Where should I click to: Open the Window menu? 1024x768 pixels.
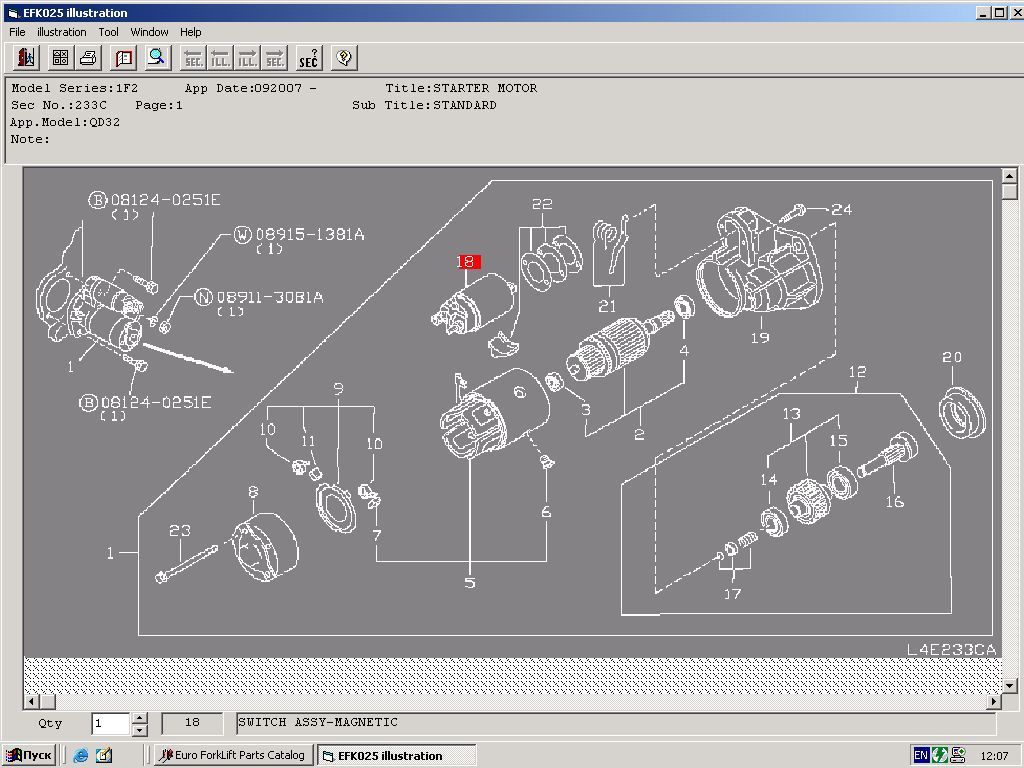(x=149, y=32)
